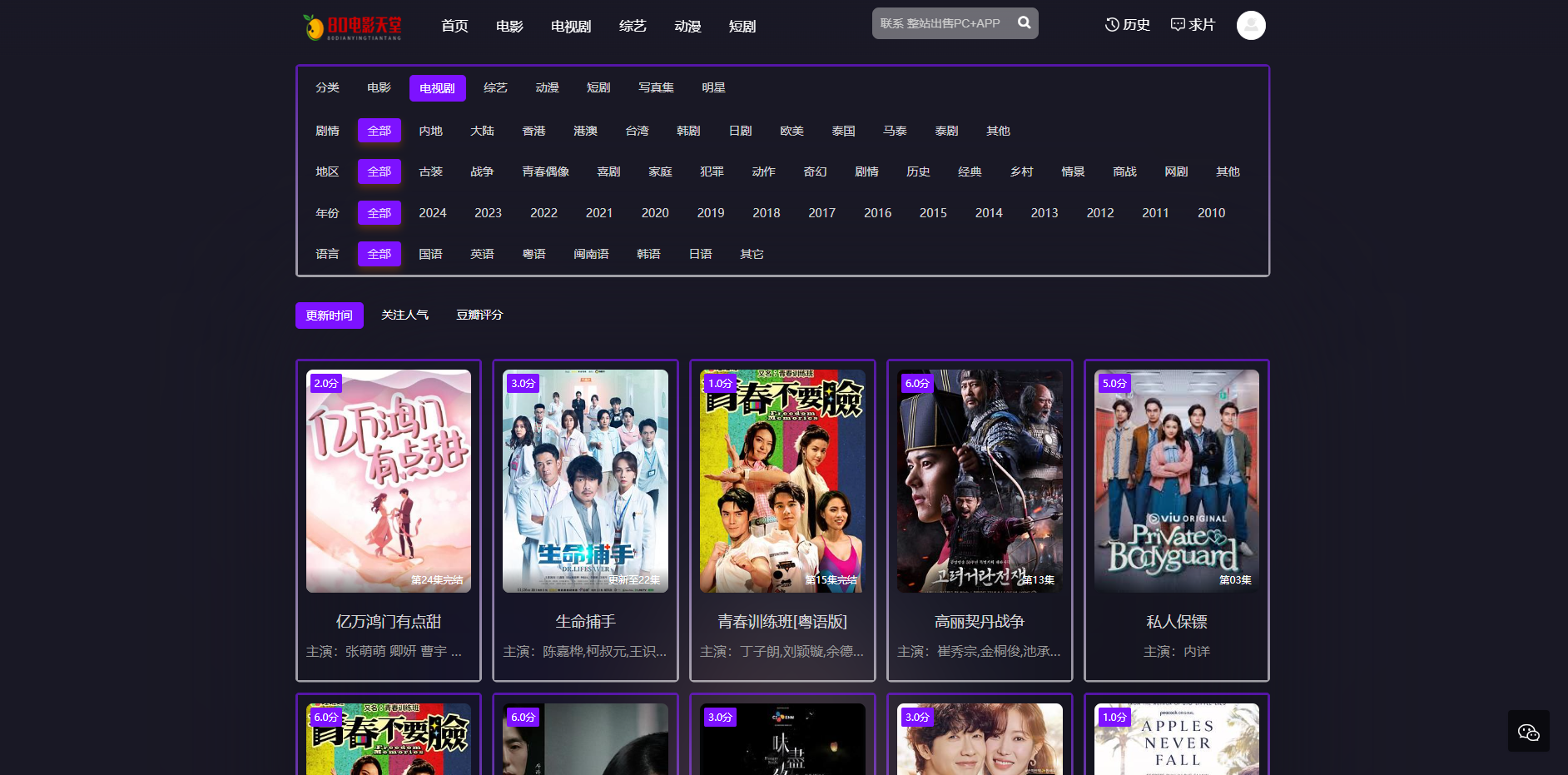
Task: Open 生命捕手 poster
Action: tap(586, 481)
